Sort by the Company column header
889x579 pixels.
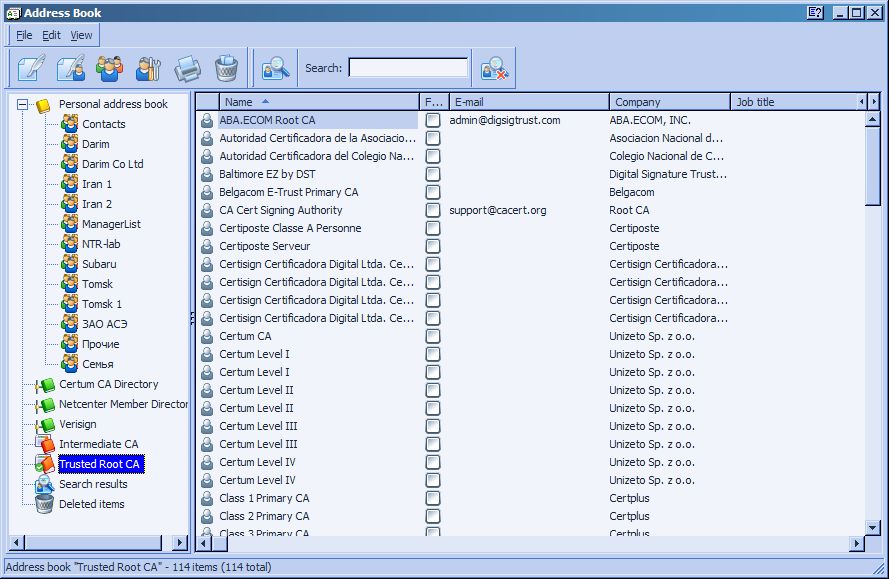(670, 102)
